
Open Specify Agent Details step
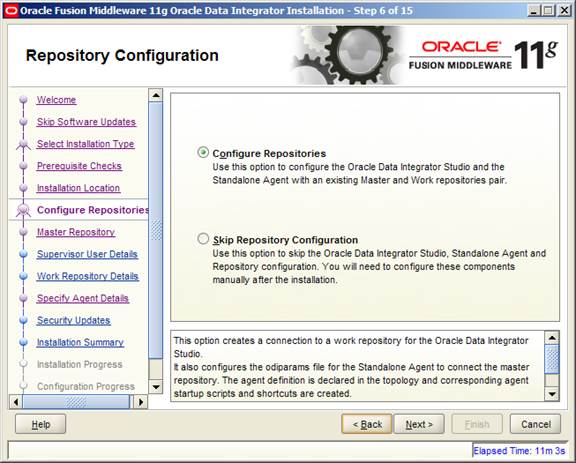click(83, 298)
